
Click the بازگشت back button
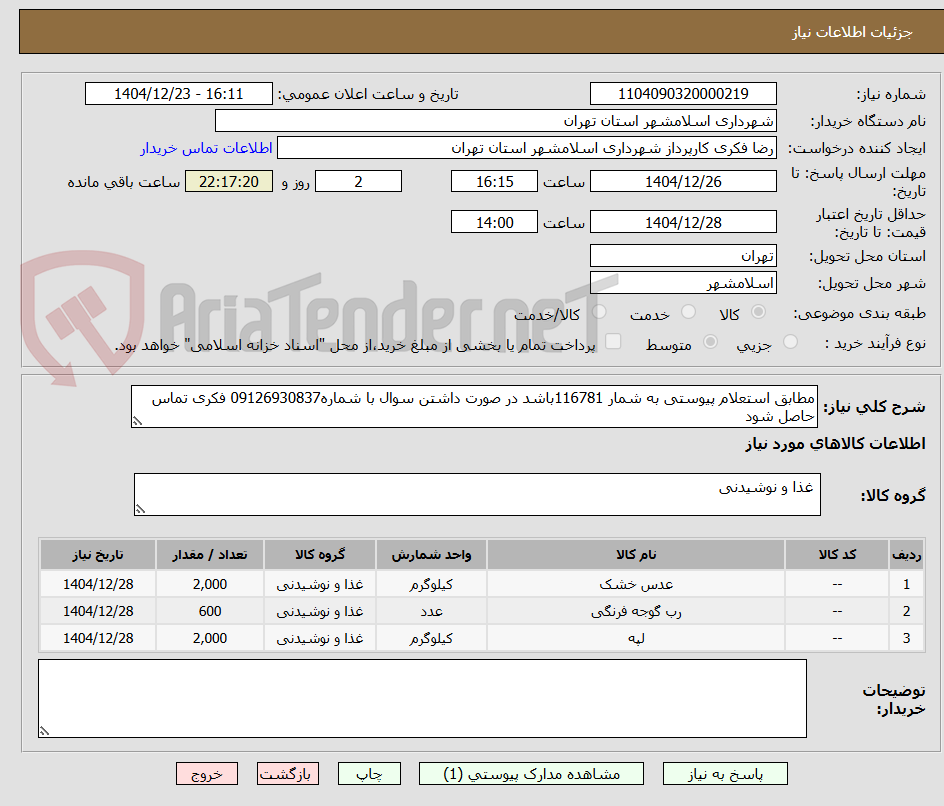(x=288, y=773)
